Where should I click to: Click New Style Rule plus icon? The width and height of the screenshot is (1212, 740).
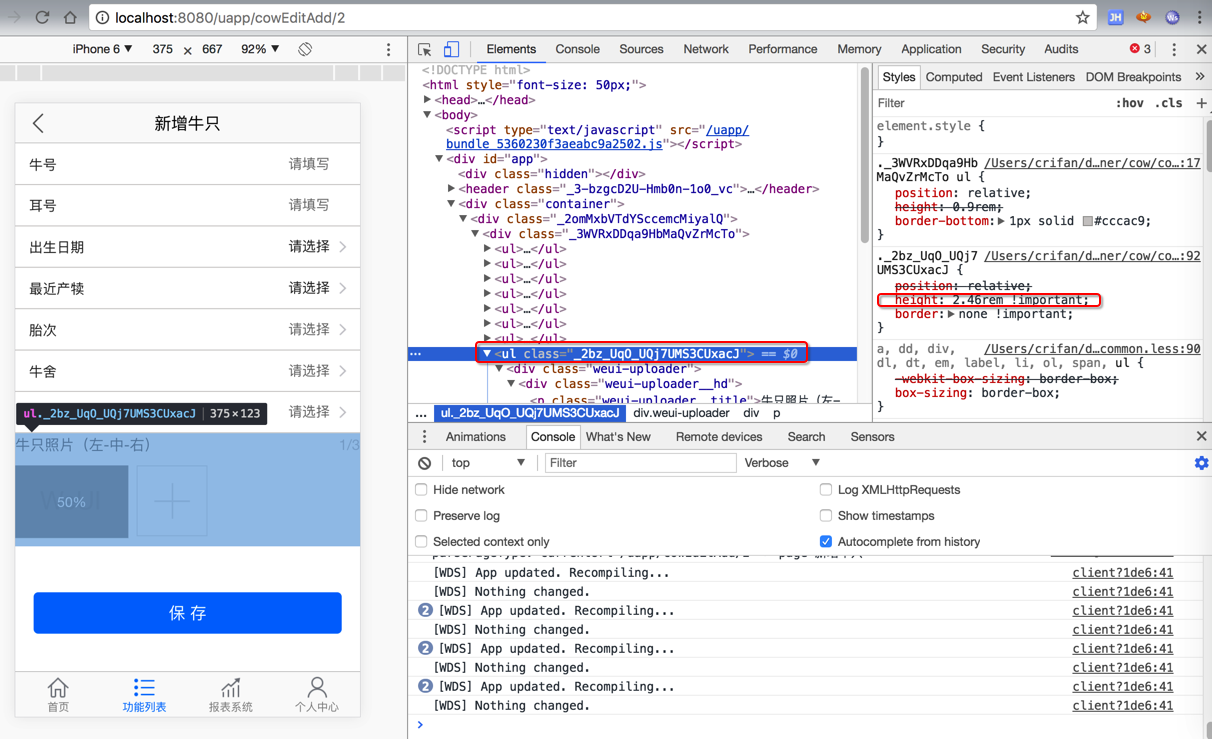1201,103
